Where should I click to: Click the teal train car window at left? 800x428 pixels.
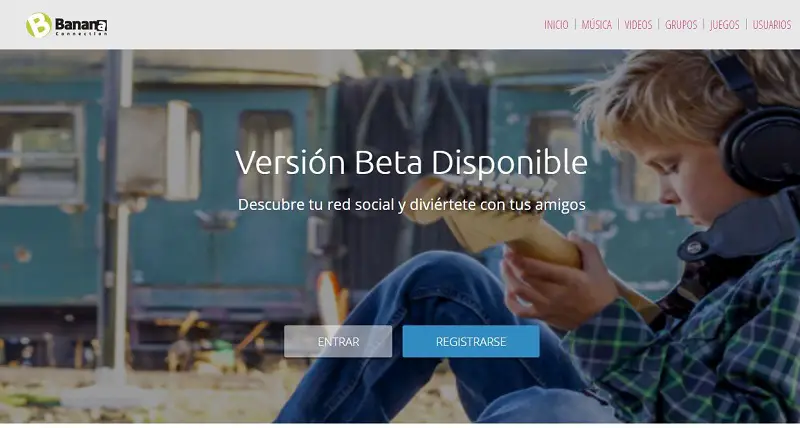click(41, 153)
